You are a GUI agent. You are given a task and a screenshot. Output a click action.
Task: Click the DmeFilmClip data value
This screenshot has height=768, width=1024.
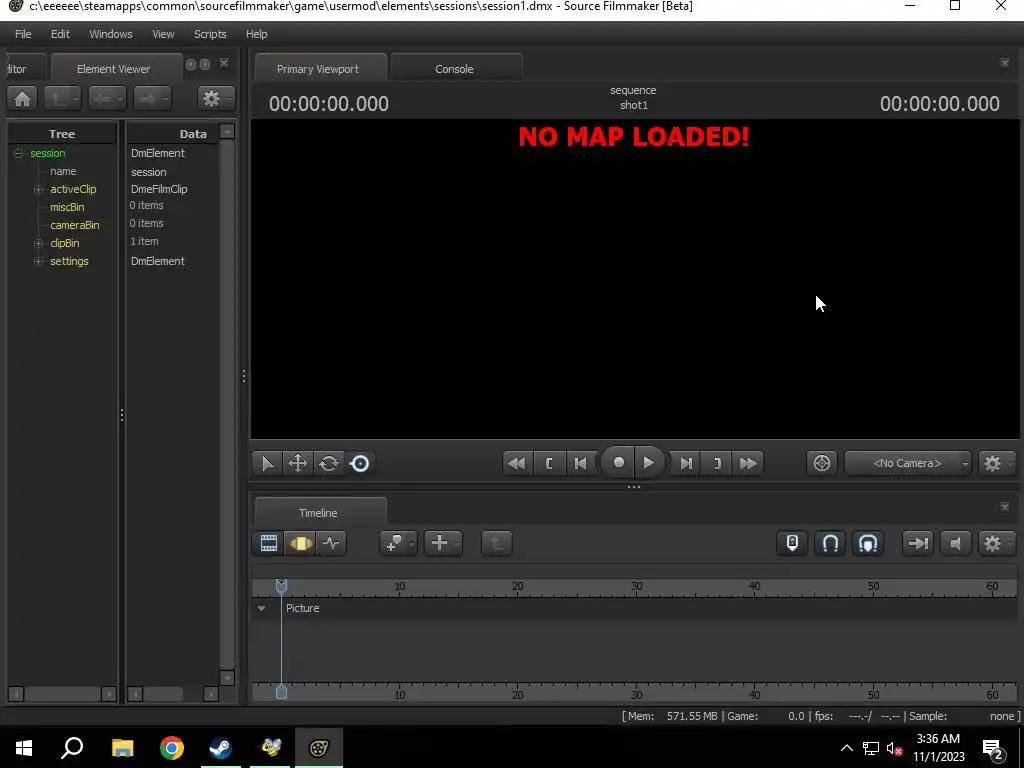pyautogui.click(x=159, y=189)
